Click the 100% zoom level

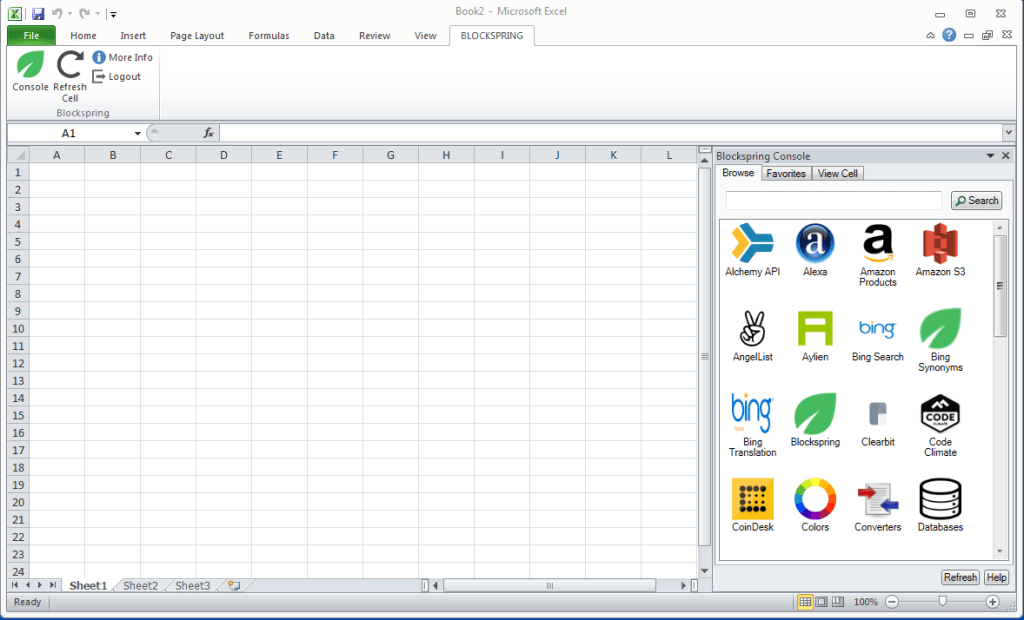click(x=866, y=602)
